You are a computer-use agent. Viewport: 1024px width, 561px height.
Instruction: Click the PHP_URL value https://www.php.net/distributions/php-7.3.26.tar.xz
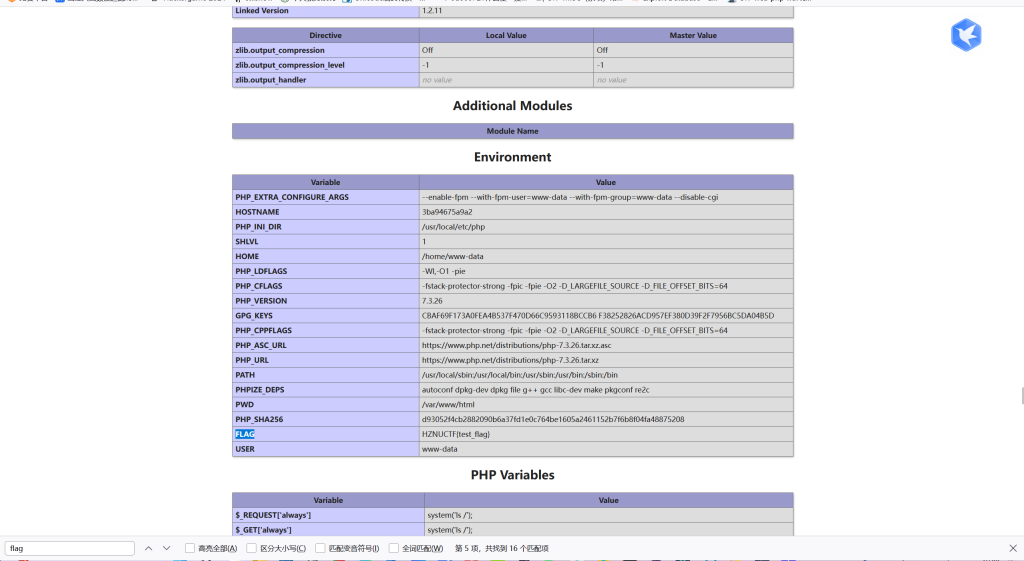click(x=510, y=361)
